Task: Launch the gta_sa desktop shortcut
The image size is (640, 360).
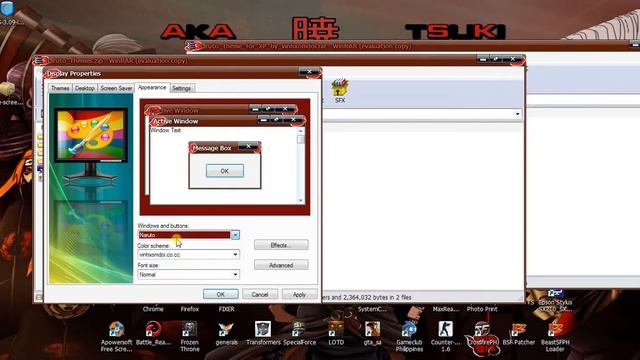Action: (x=372, y=333)
